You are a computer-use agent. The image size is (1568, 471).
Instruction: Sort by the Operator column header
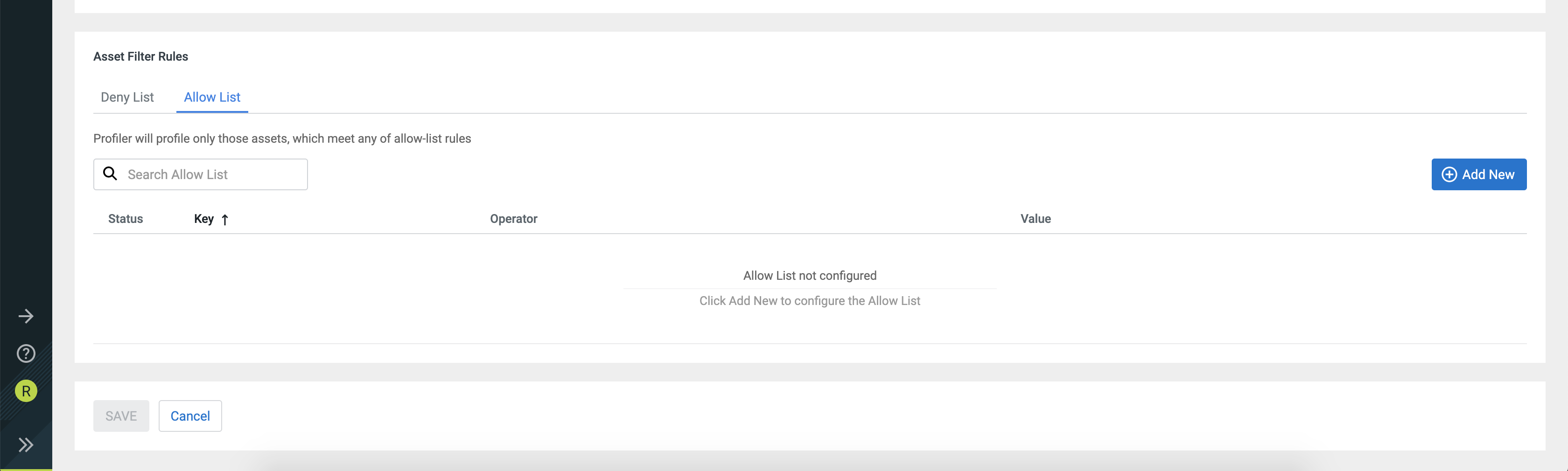513,219
